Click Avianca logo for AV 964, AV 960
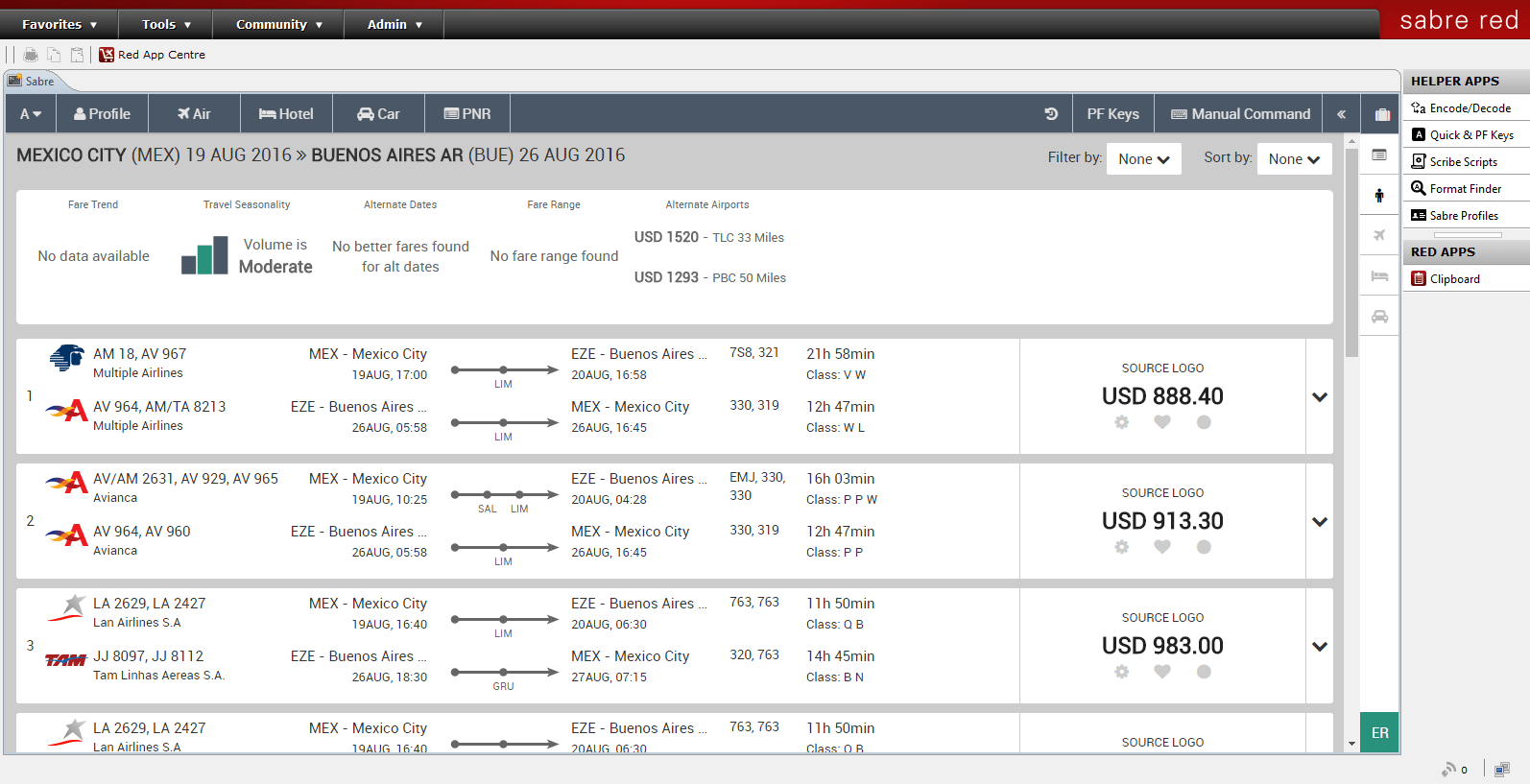This screenshot has height=784, width=1530. 66,536
